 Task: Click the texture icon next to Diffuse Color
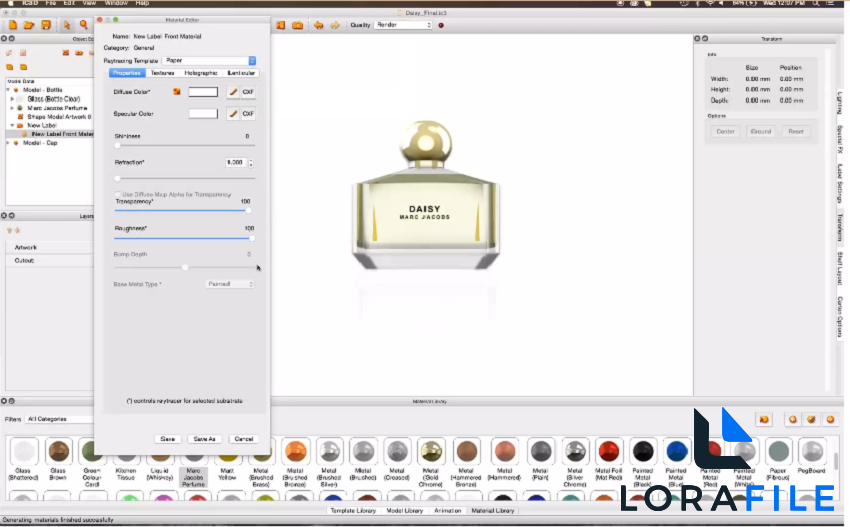click(177, 92)
